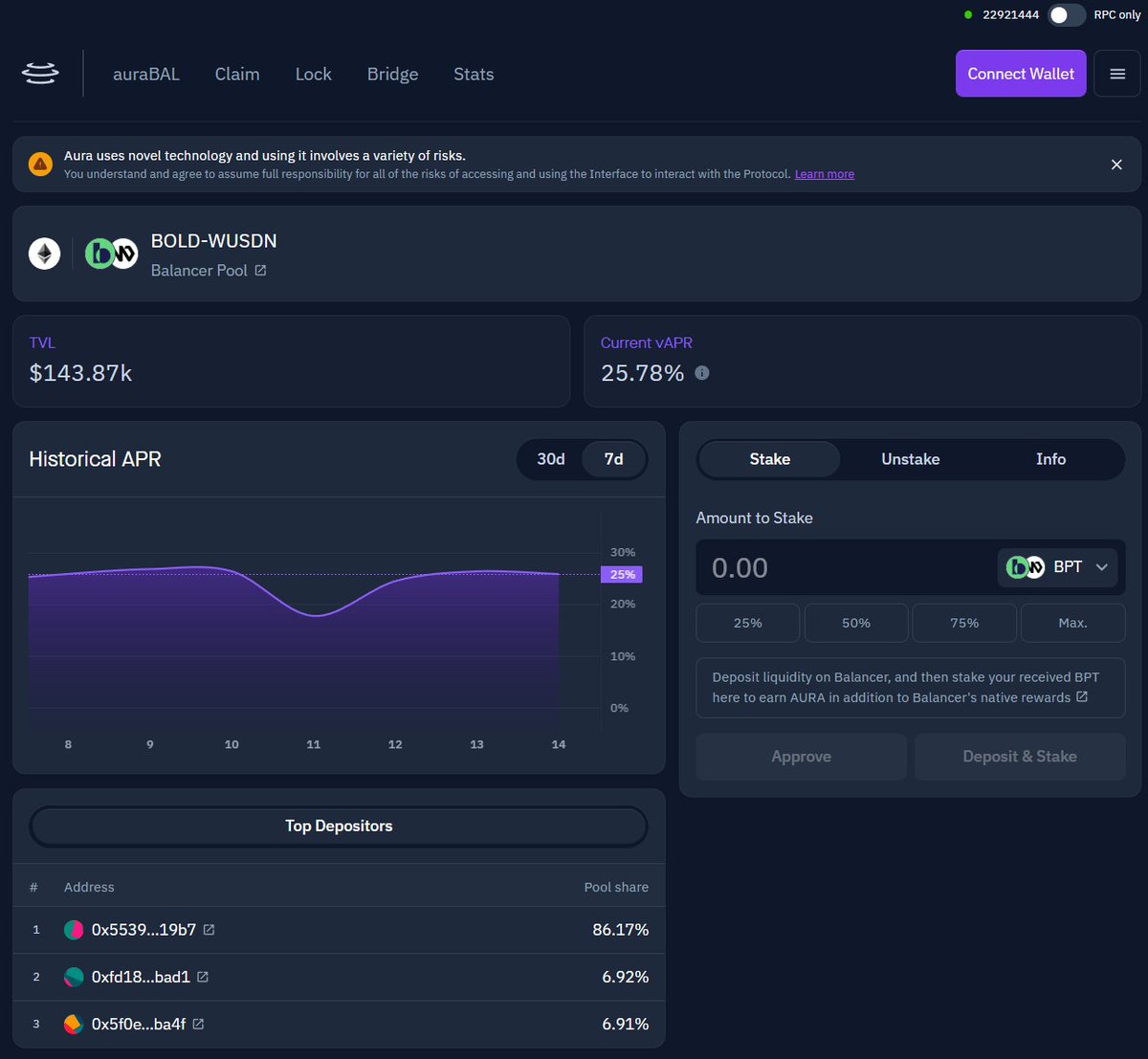Click the Amount to Stake input field
The height and width of the screenshot is (1059, 1148).
tap(847, 567)
